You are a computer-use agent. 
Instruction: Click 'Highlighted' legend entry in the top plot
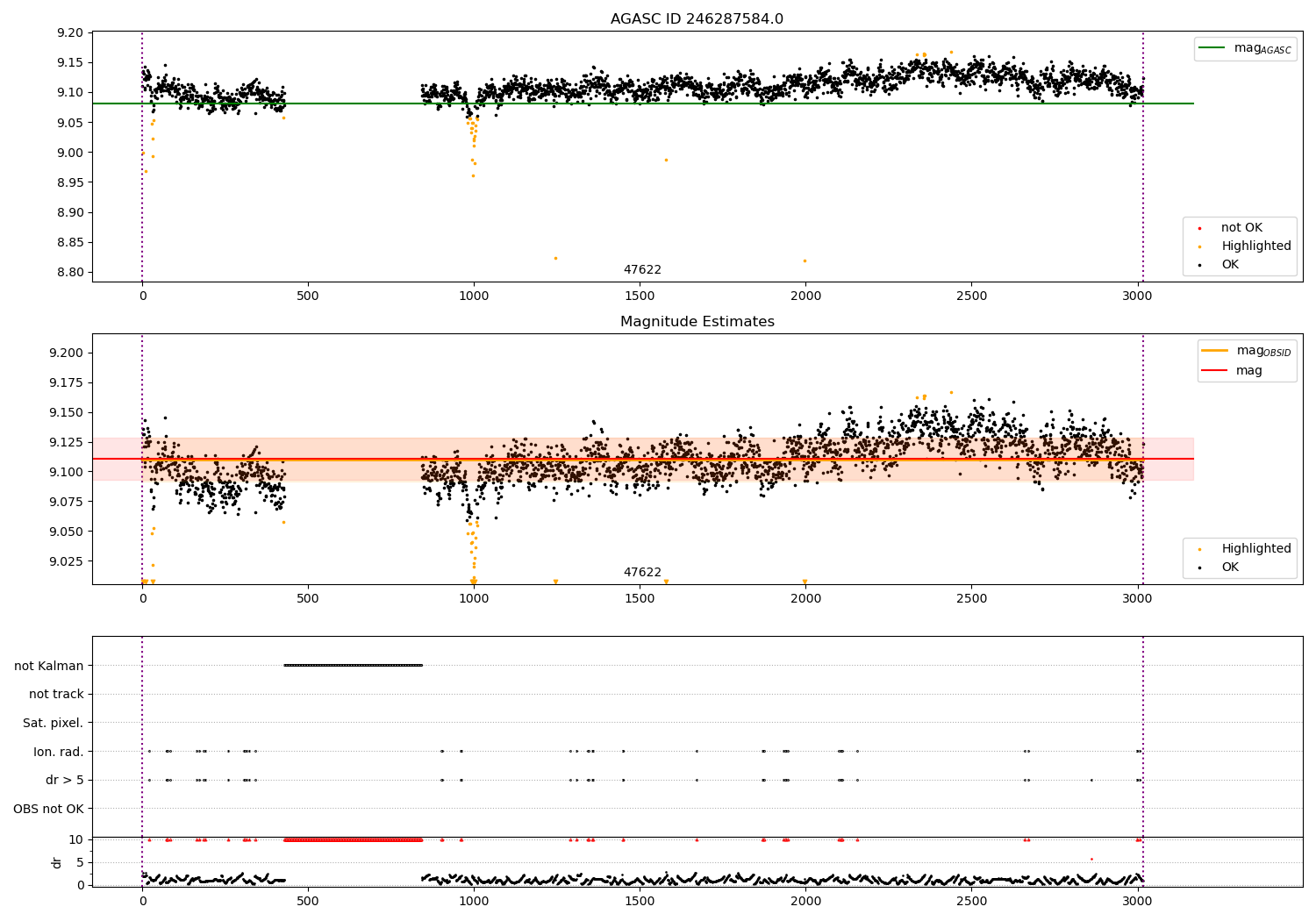[1256, 246]
